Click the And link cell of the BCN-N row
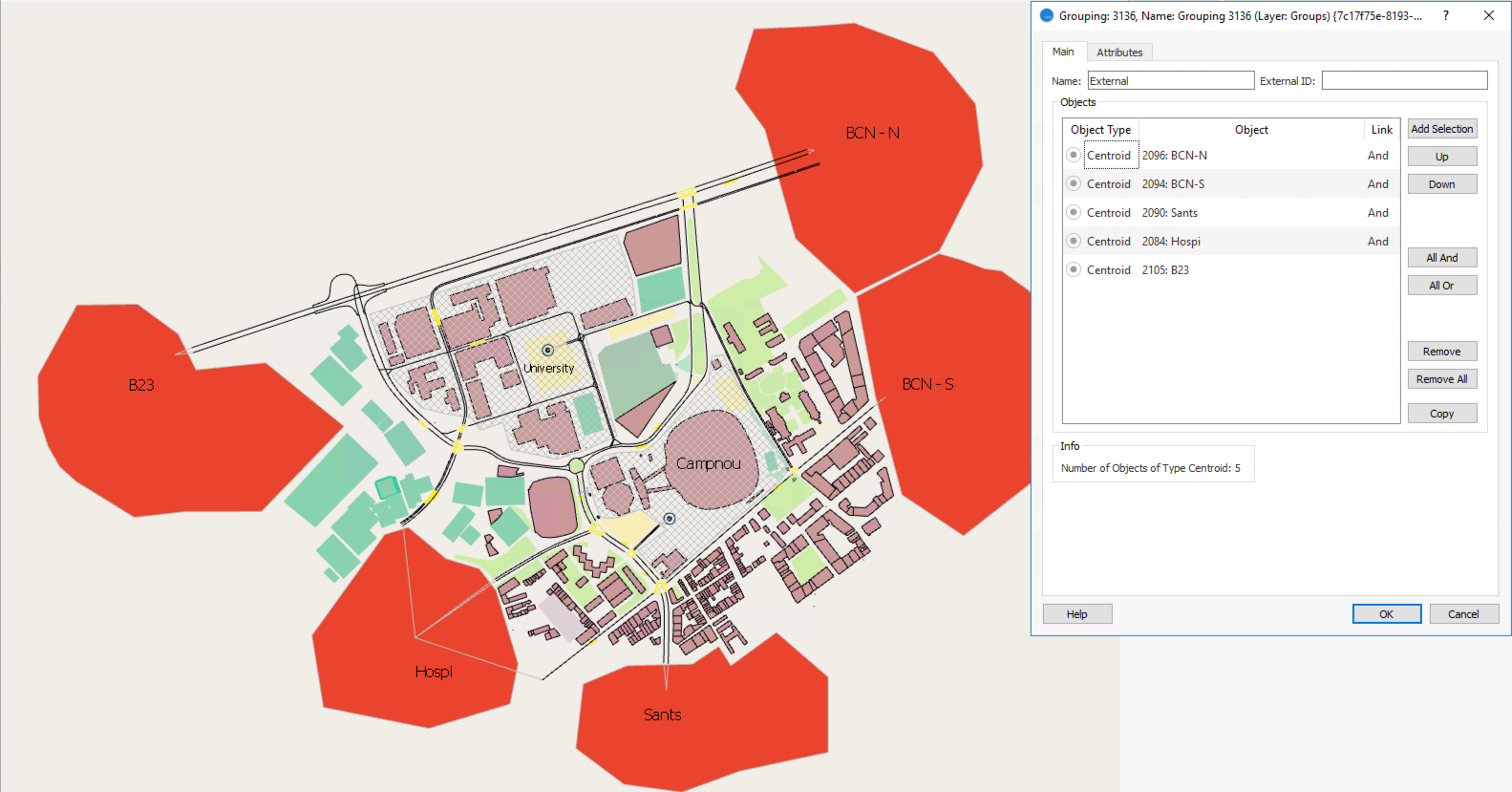Viewport: 1512px width, 792px height. 1377,156
